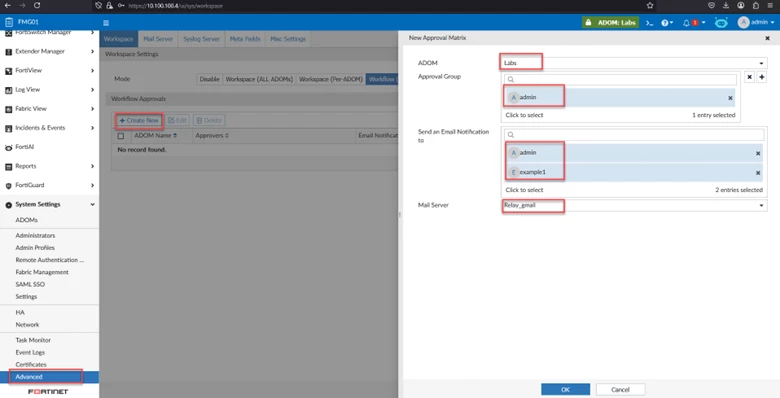Click the ADOM: Labs lock button
Image resolution: width=780 pixels, height=398 pixels.
tap(611, 22)
